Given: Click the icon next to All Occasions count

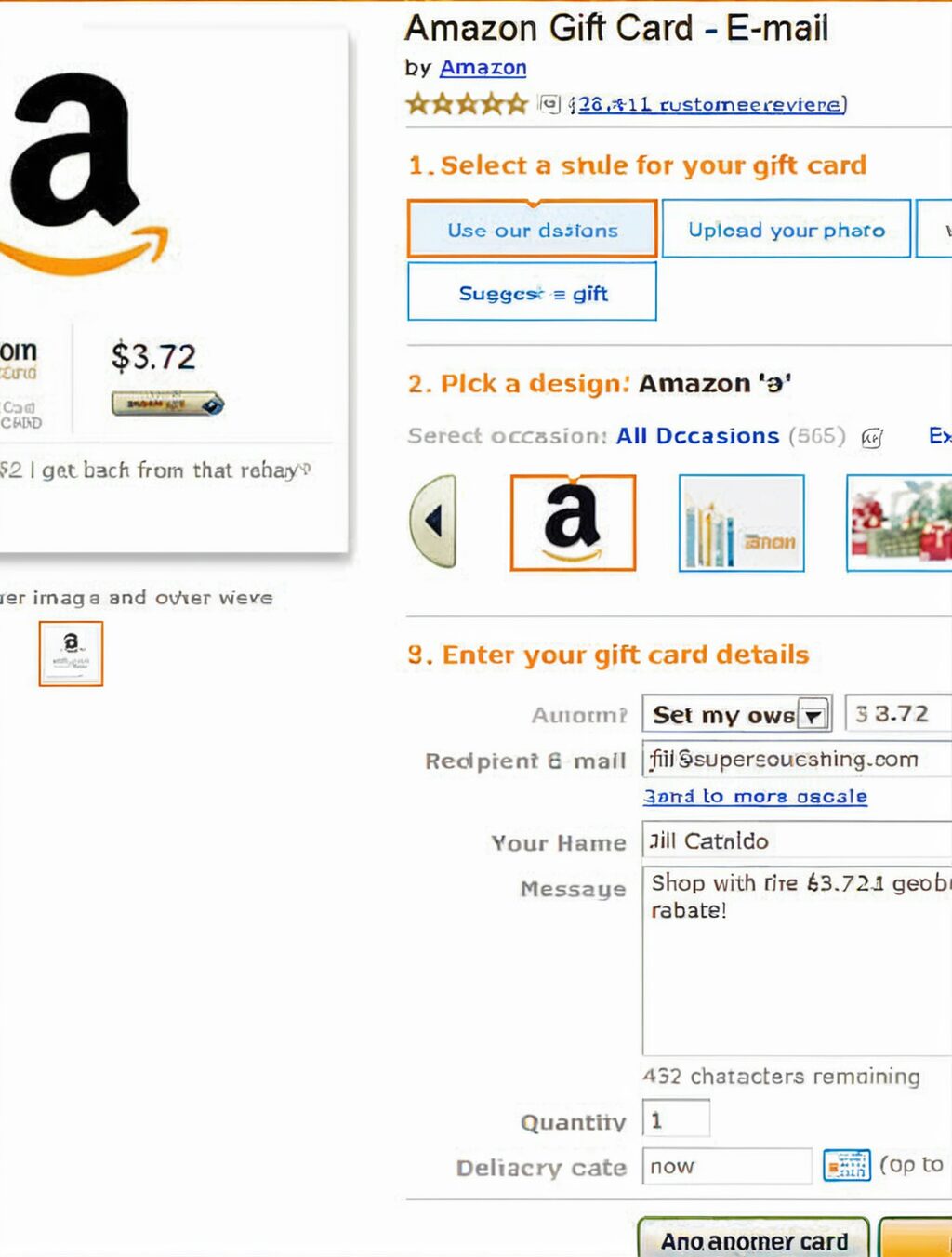Looking at the screenshot, I should 872,437.
